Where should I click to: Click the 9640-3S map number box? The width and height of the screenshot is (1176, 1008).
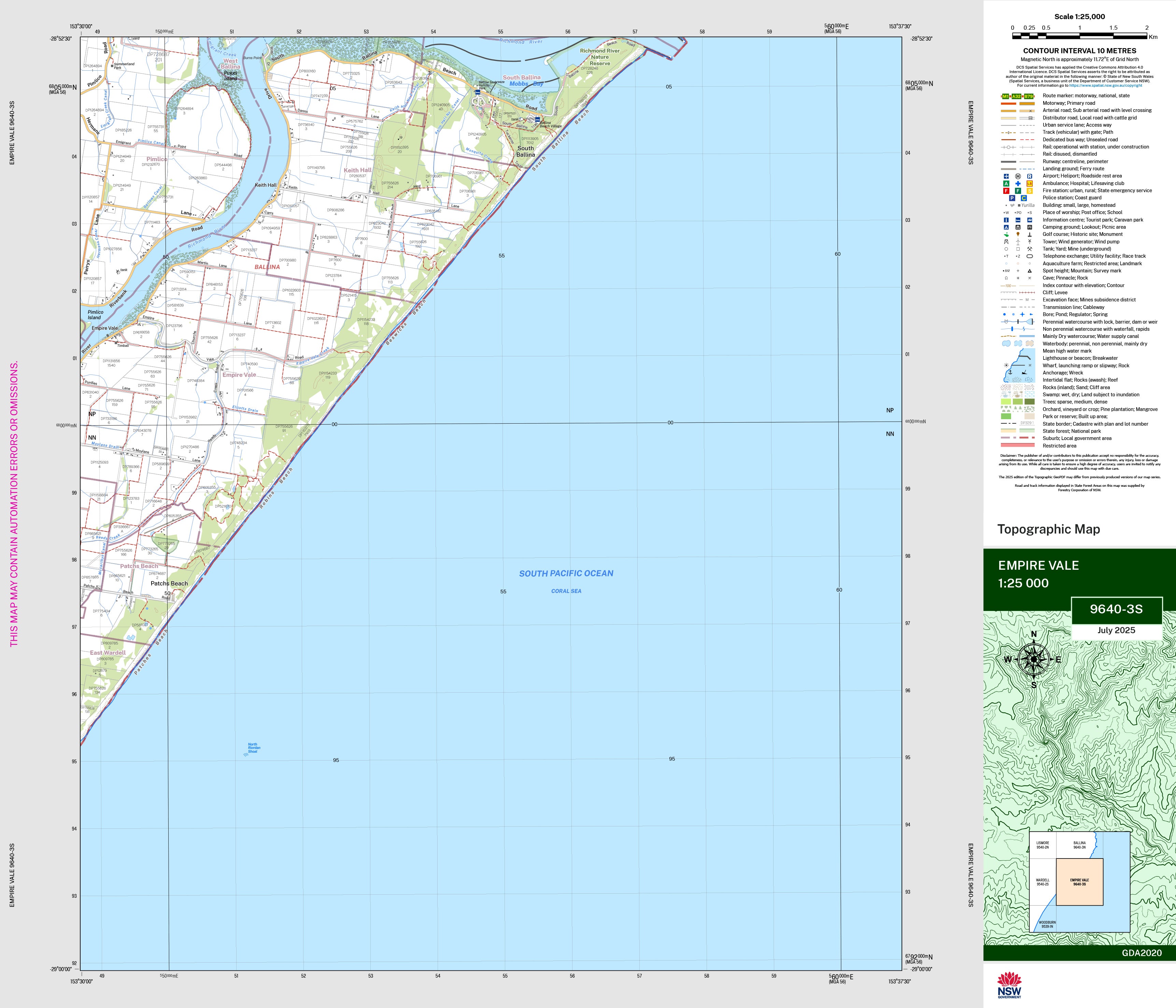tap(1116, 610)
